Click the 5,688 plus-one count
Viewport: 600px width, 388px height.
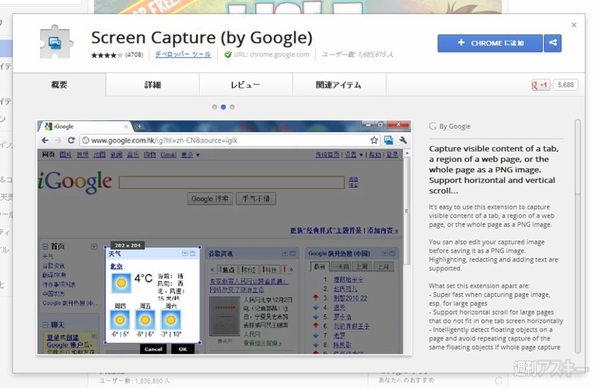(566, 85)
